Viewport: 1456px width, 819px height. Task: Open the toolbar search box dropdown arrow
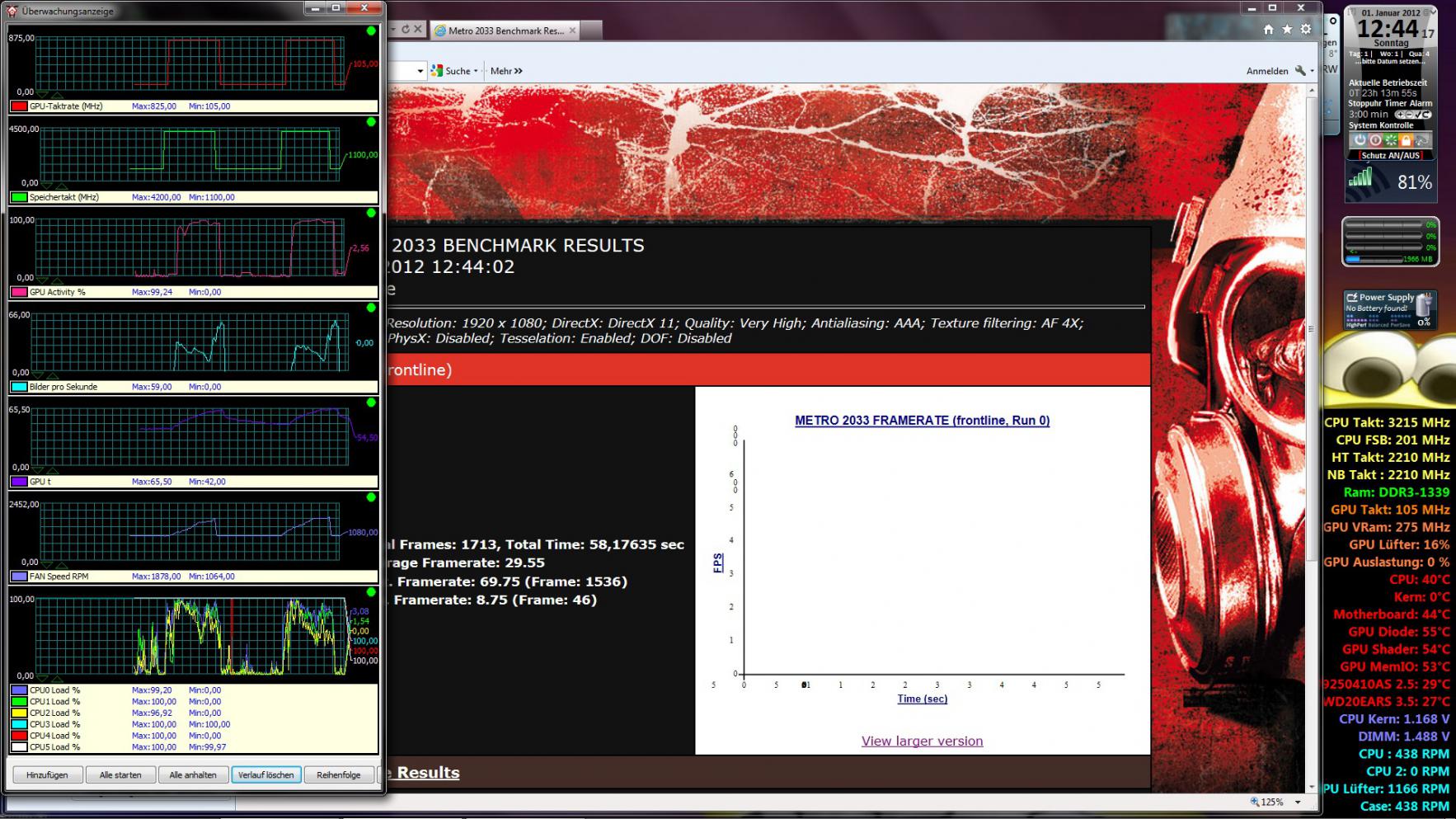tap(420, 71)
